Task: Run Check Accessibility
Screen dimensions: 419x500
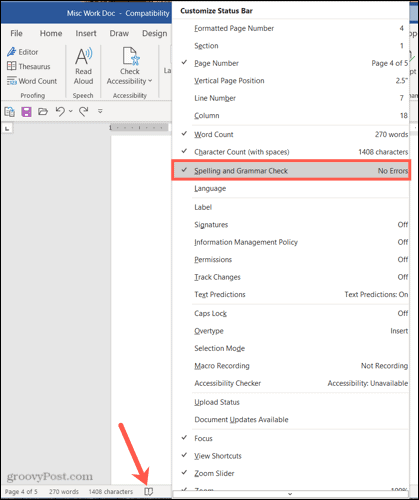Action: tap(130, 66)
